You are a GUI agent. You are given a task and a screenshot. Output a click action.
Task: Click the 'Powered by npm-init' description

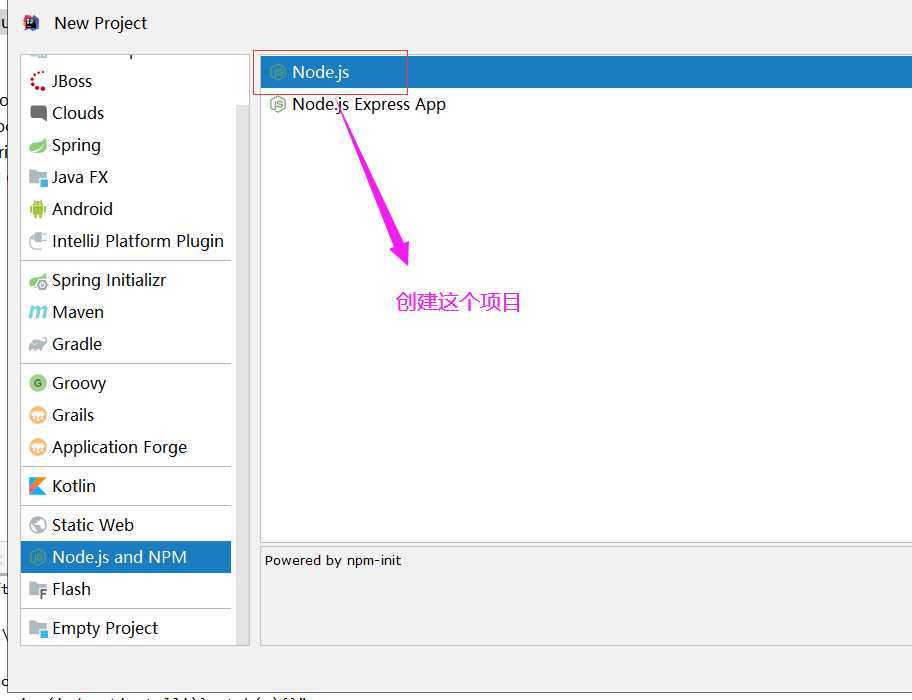333,560
